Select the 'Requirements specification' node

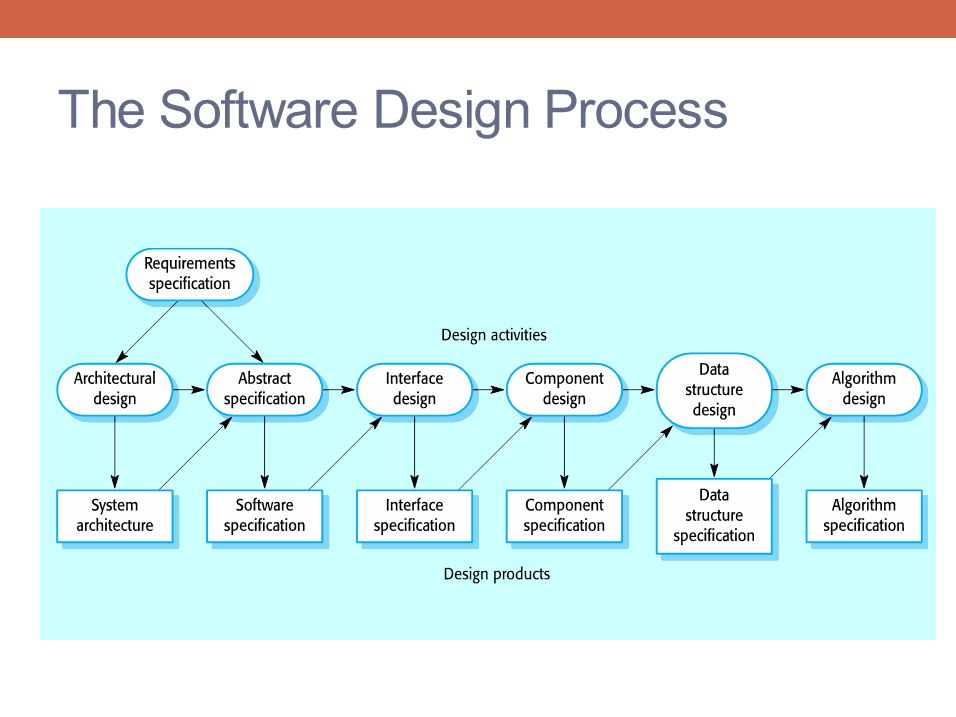pyautogui.click(x=190, y=274)
